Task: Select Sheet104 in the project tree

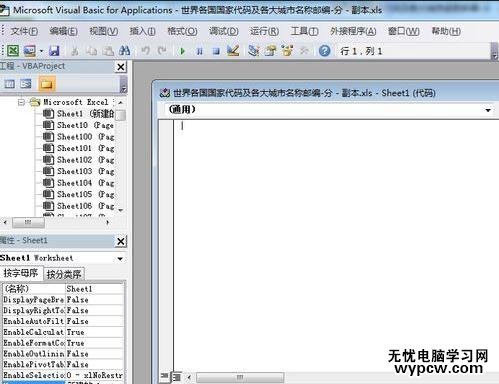Action: tap(79, 183)
